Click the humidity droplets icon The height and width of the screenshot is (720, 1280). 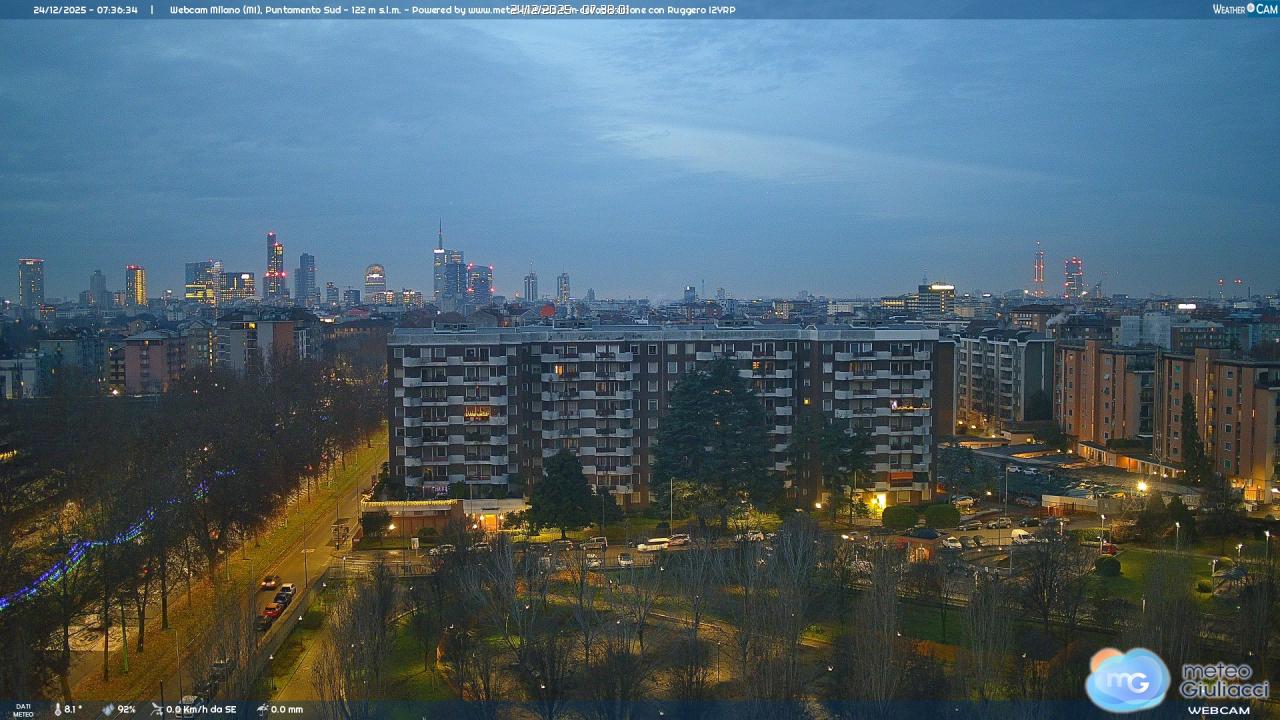click(108, 709)
